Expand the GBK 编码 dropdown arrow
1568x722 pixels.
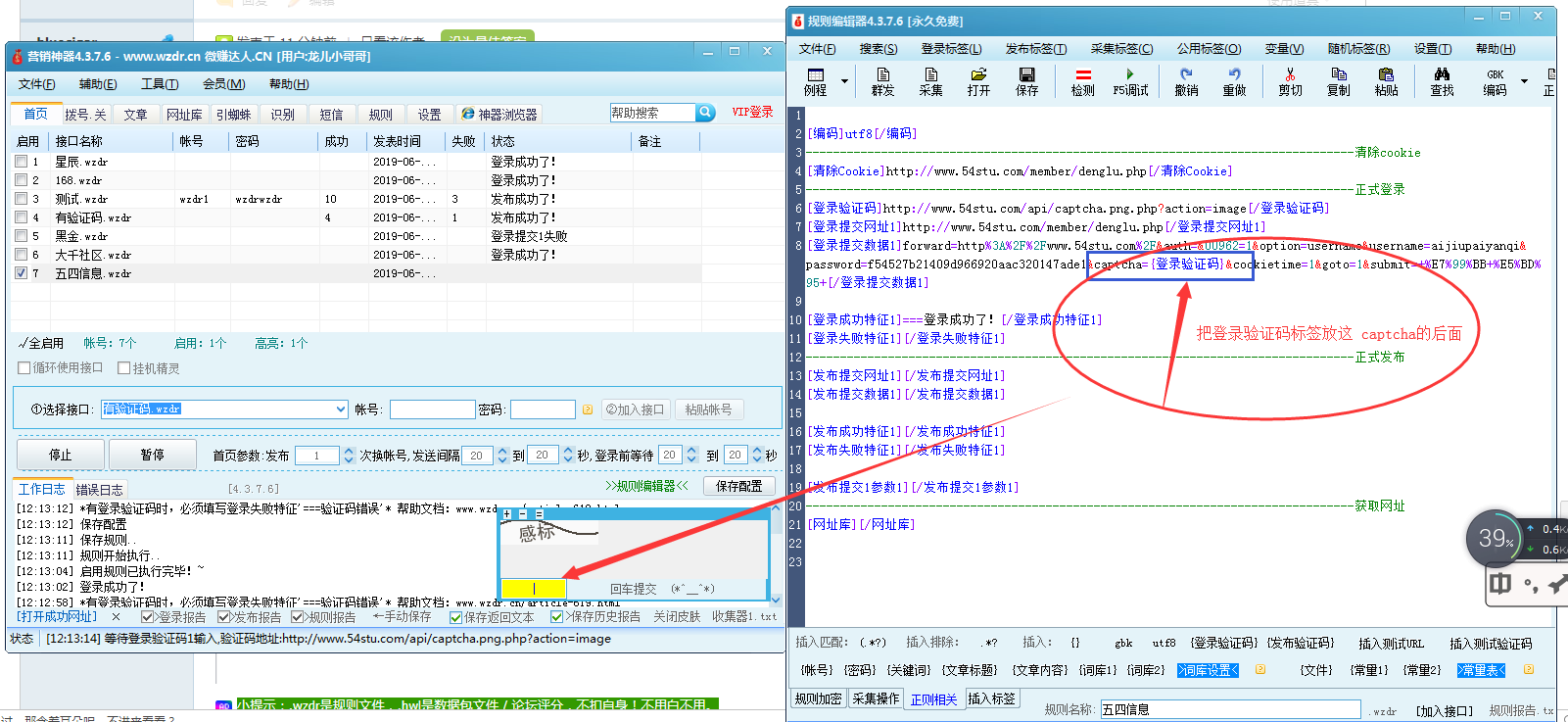click(x=1524, y=81)
